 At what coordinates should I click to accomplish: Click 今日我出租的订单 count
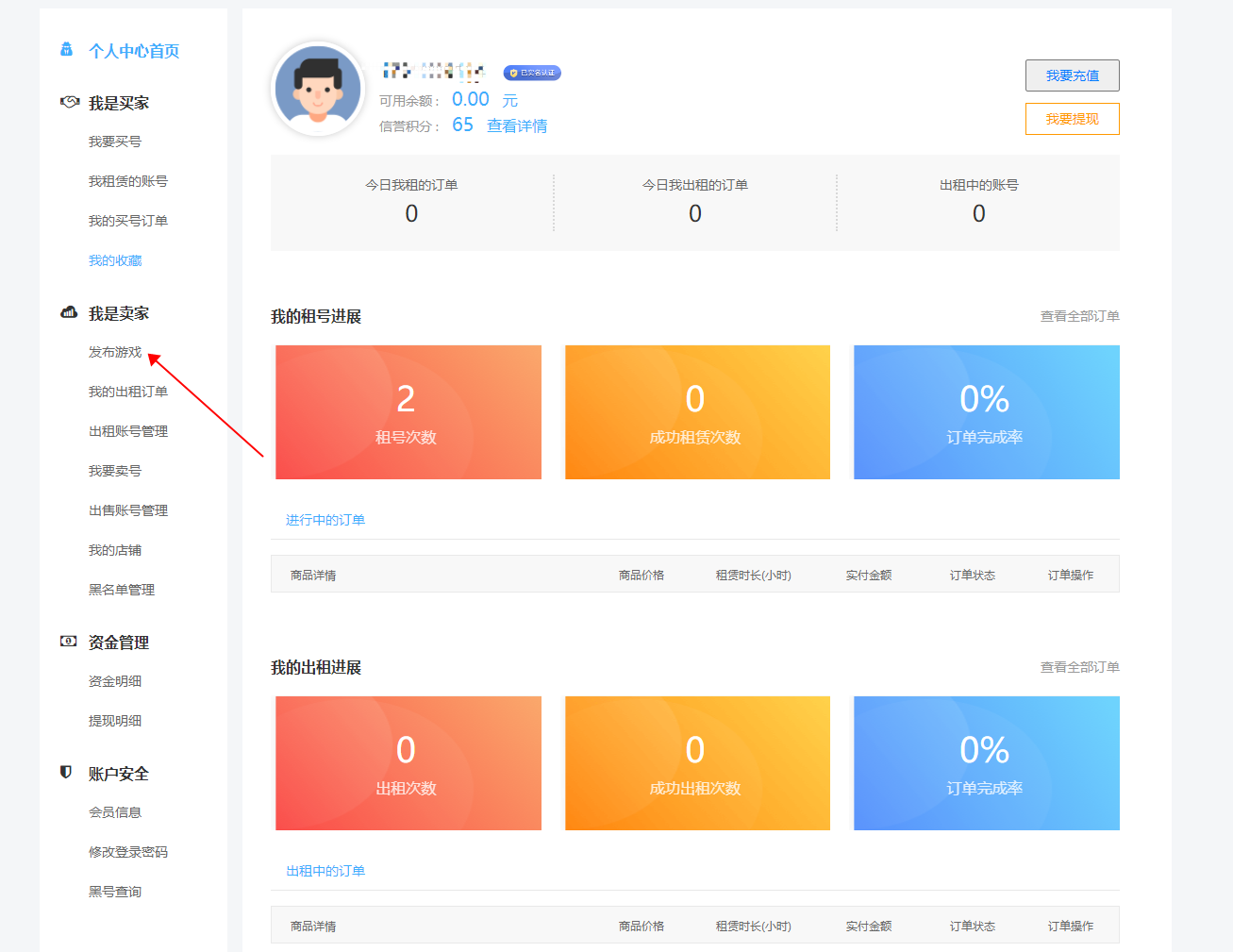pos(695,214)
